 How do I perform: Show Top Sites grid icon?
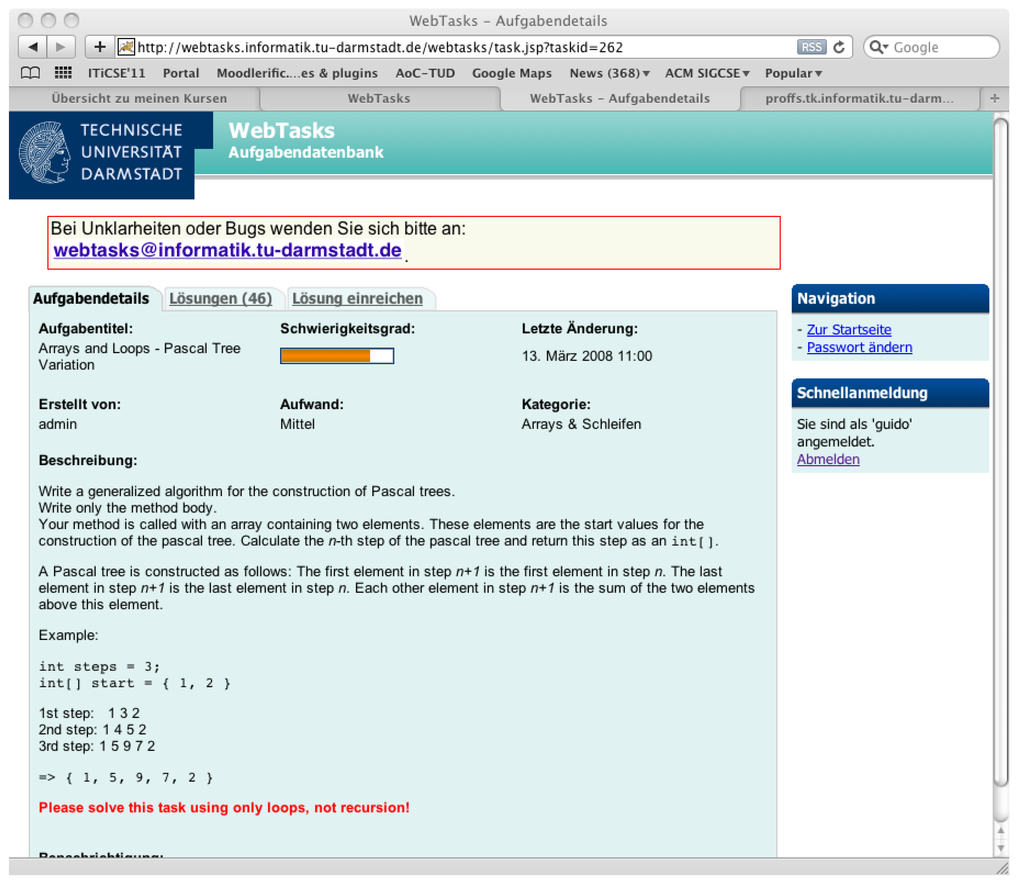click(63, 73)
